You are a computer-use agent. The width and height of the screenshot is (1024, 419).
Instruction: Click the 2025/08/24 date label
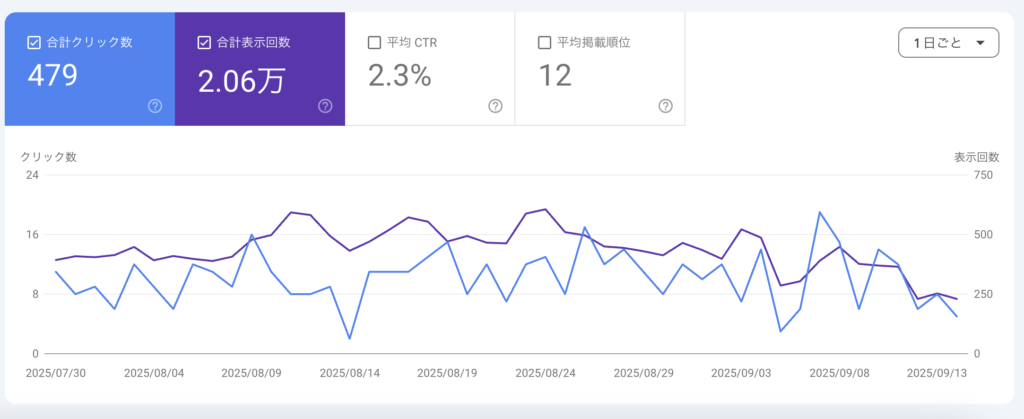(x=545, y=373)
